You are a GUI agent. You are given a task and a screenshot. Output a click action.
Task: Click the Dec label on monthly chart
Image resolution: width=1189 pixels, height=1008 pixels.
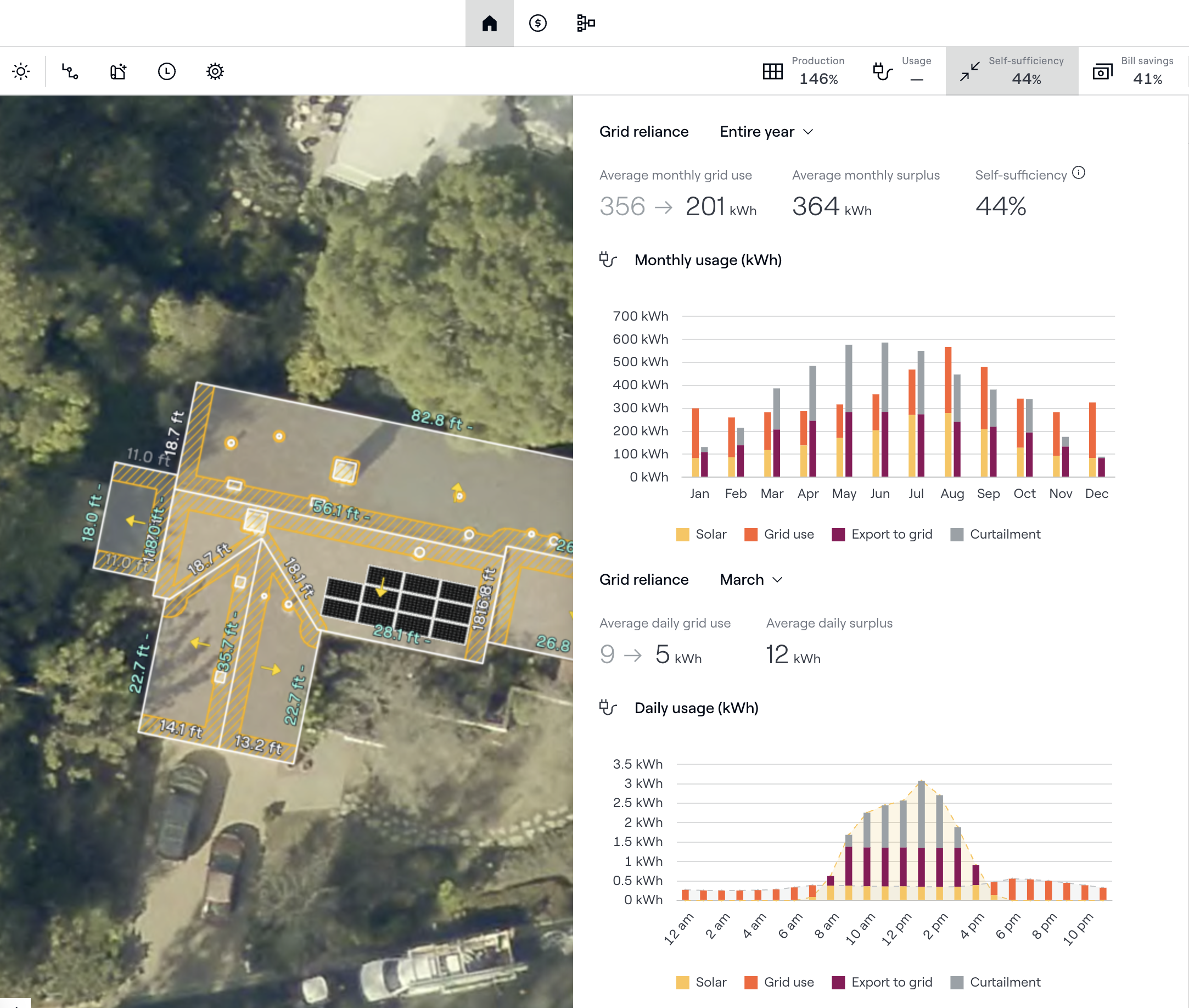click(x=1096, y=494)
